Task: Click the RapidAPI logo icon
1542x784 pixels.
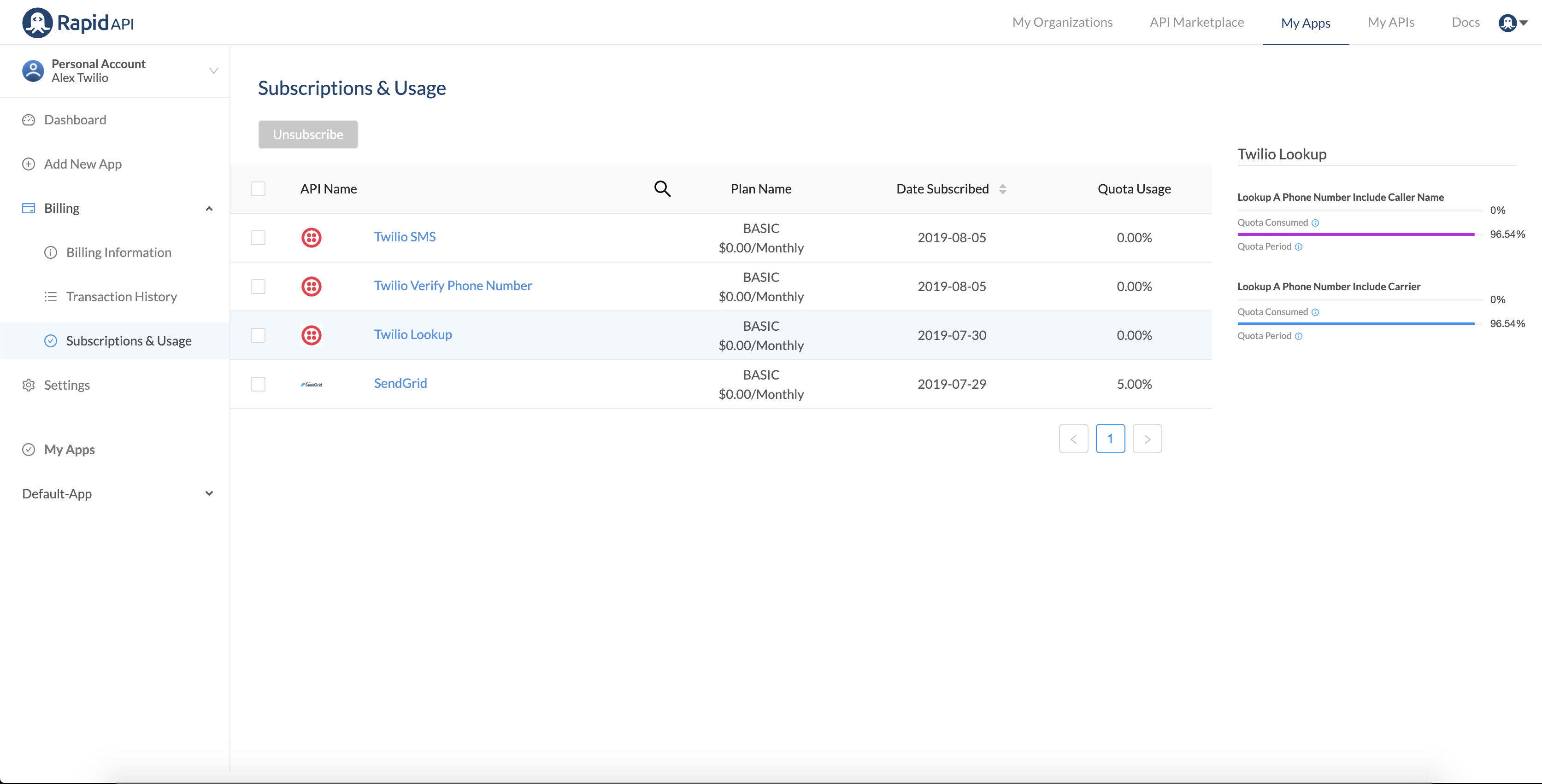Action: click(x=37, y=23)
